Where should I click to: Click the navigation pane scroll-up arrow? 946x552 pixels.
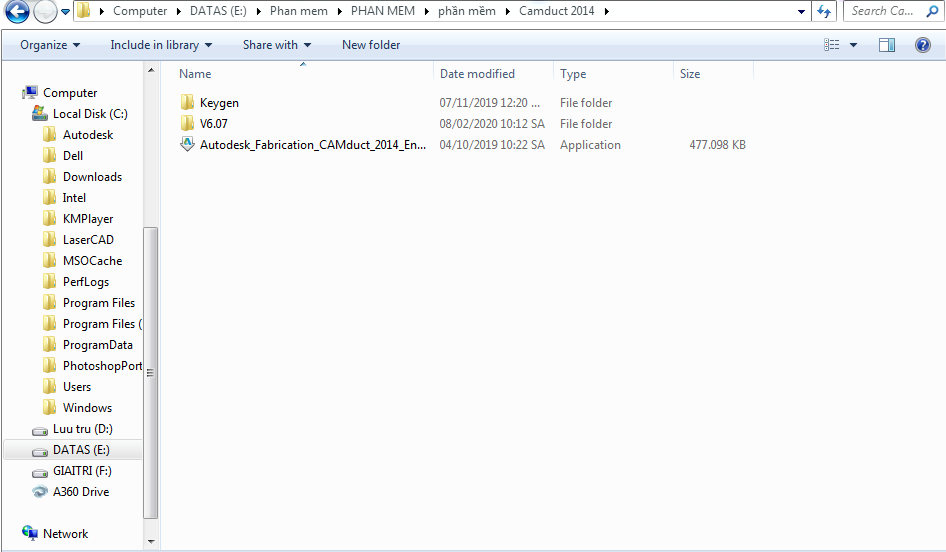[151, 71]
